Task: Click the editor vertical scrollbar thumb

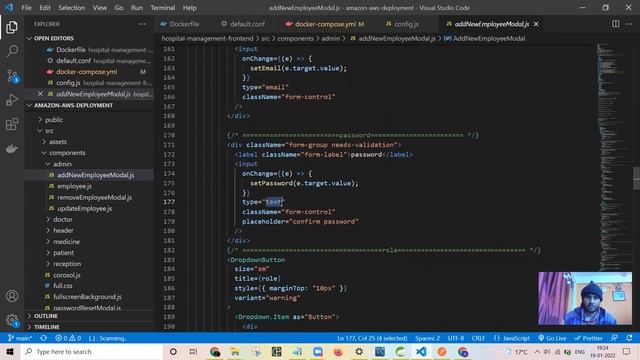Action: point(636,178)
